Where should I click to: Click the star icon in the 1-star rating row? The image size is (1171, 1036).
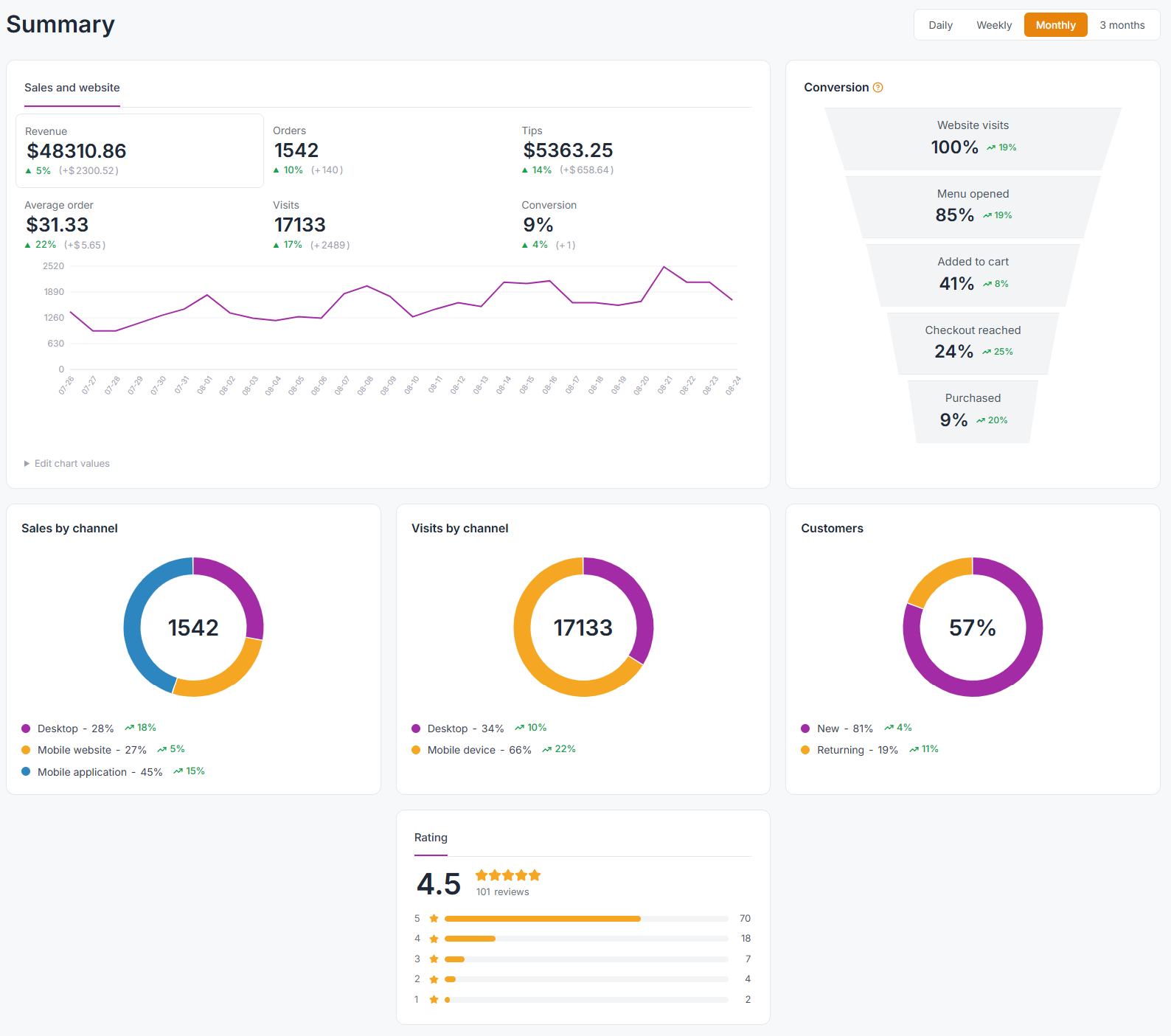click(x=434, y=1000)
